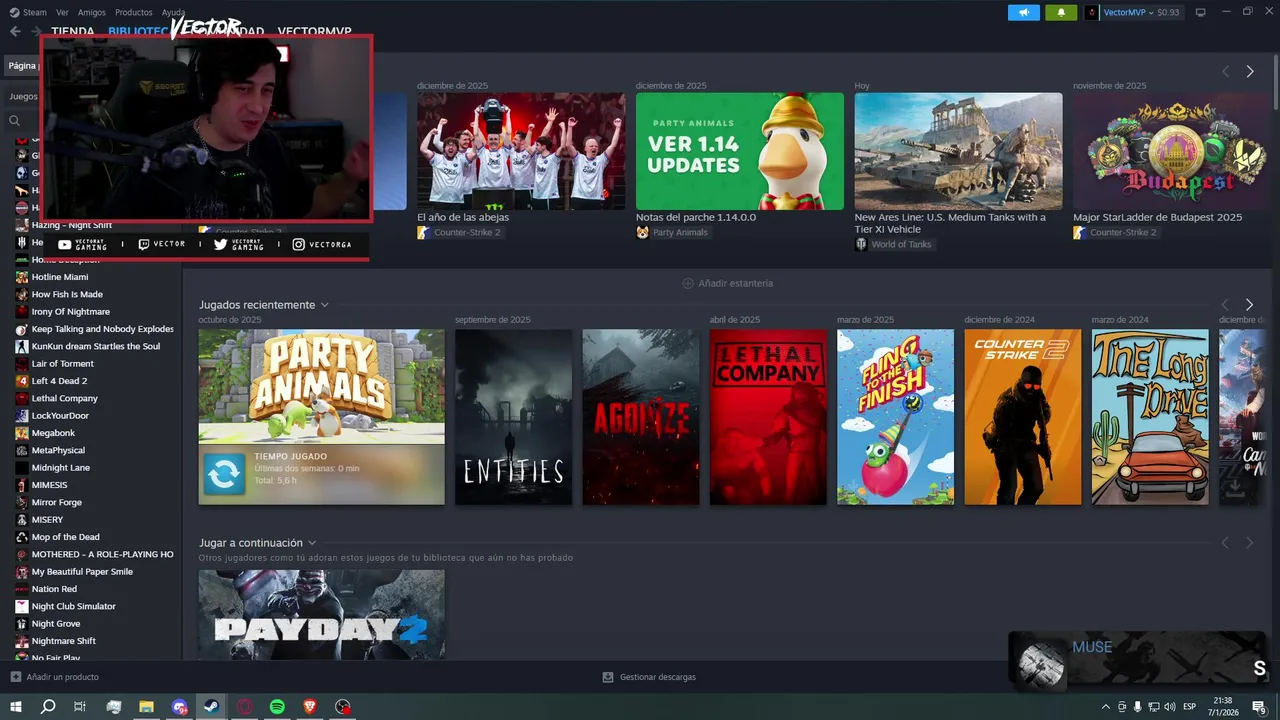Click the Añadir un producto plus icon

click(15, 677)
